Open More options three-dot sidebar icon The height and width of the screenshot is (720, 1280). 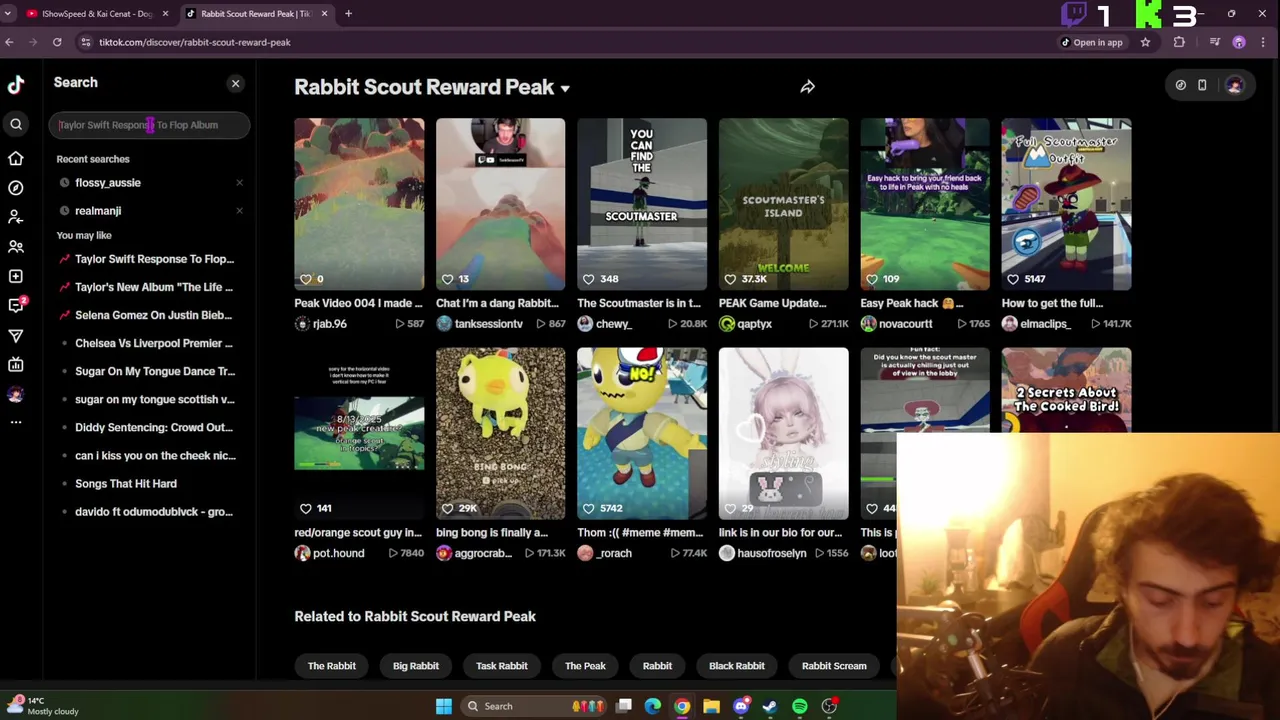tap(16, 422)
